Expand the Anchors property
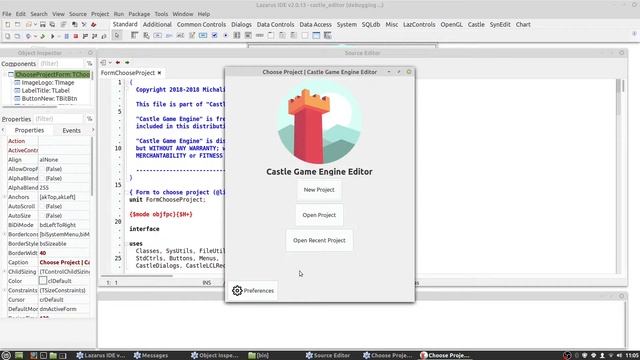This screenshot has height=360, width=640. pyautogui.click(x=4, y=197)
